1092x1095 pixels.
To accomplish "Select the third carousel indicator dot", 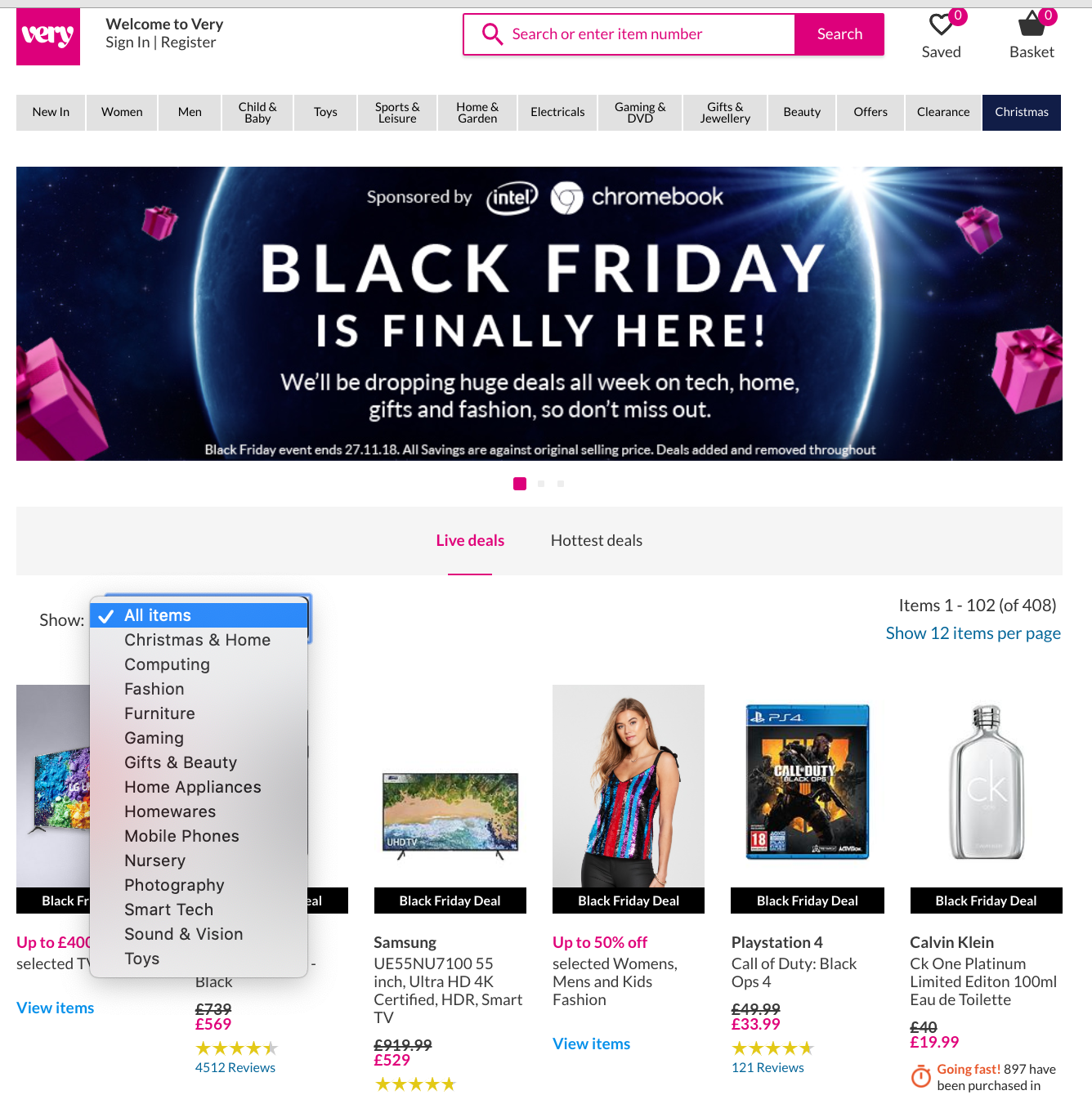I will coord(561,484).
